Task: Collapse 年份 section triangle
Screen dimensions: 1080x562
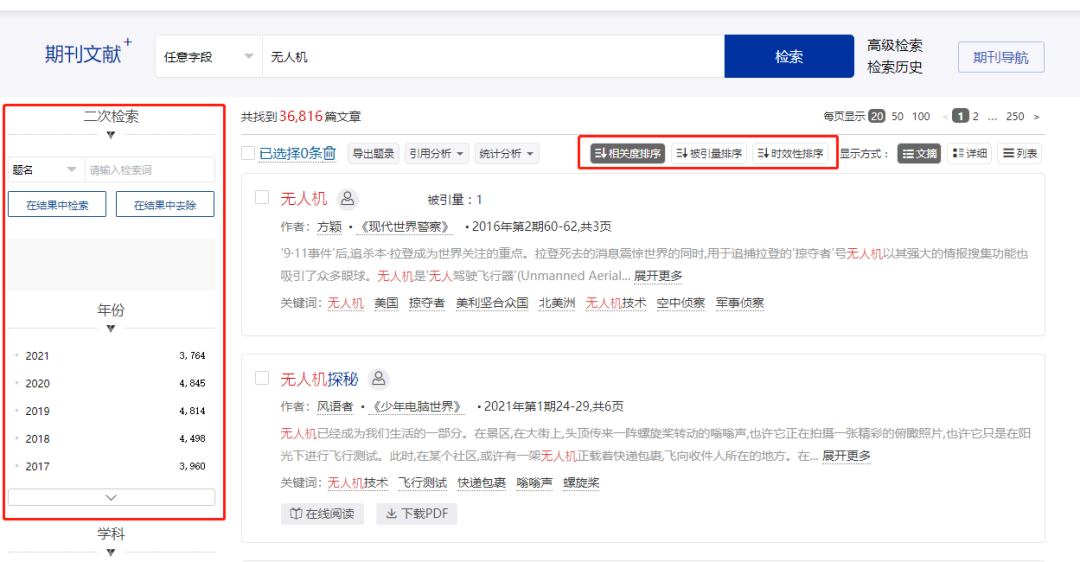Action: tap(111, 329)
